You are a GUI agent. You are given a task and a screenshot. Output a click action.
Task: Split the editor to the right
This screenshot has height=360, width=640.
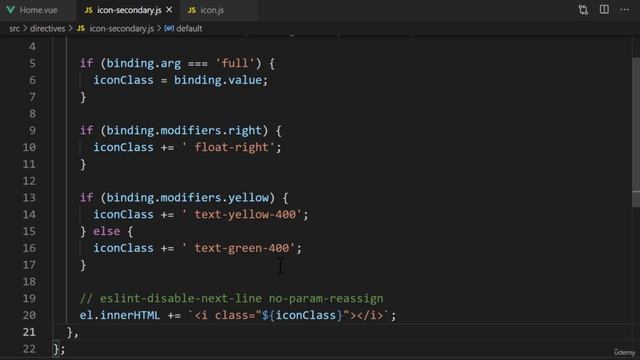coord(604,9)
